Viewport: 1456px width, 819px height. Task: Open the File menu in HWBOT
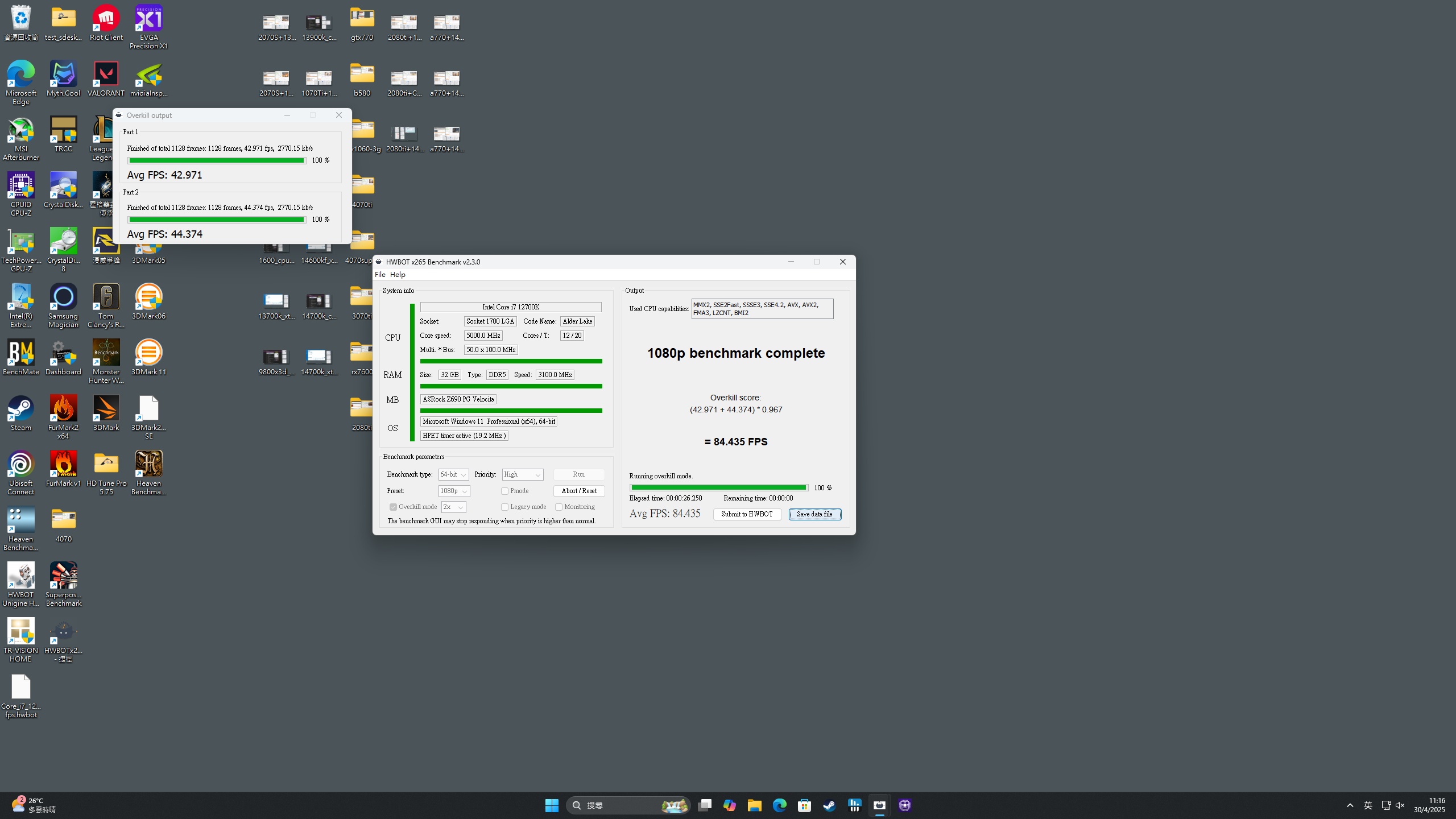(380, 274)
